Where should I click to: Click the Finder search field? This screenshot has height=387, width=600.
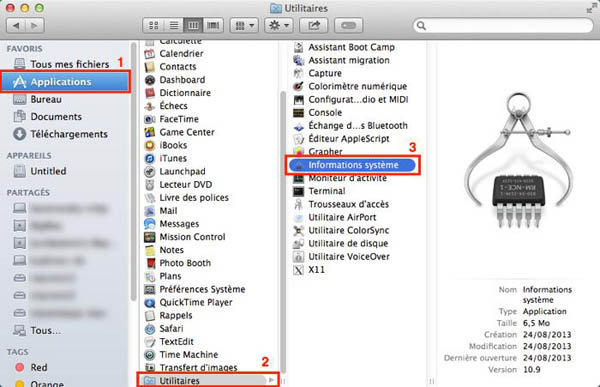(x=503, y=26)
